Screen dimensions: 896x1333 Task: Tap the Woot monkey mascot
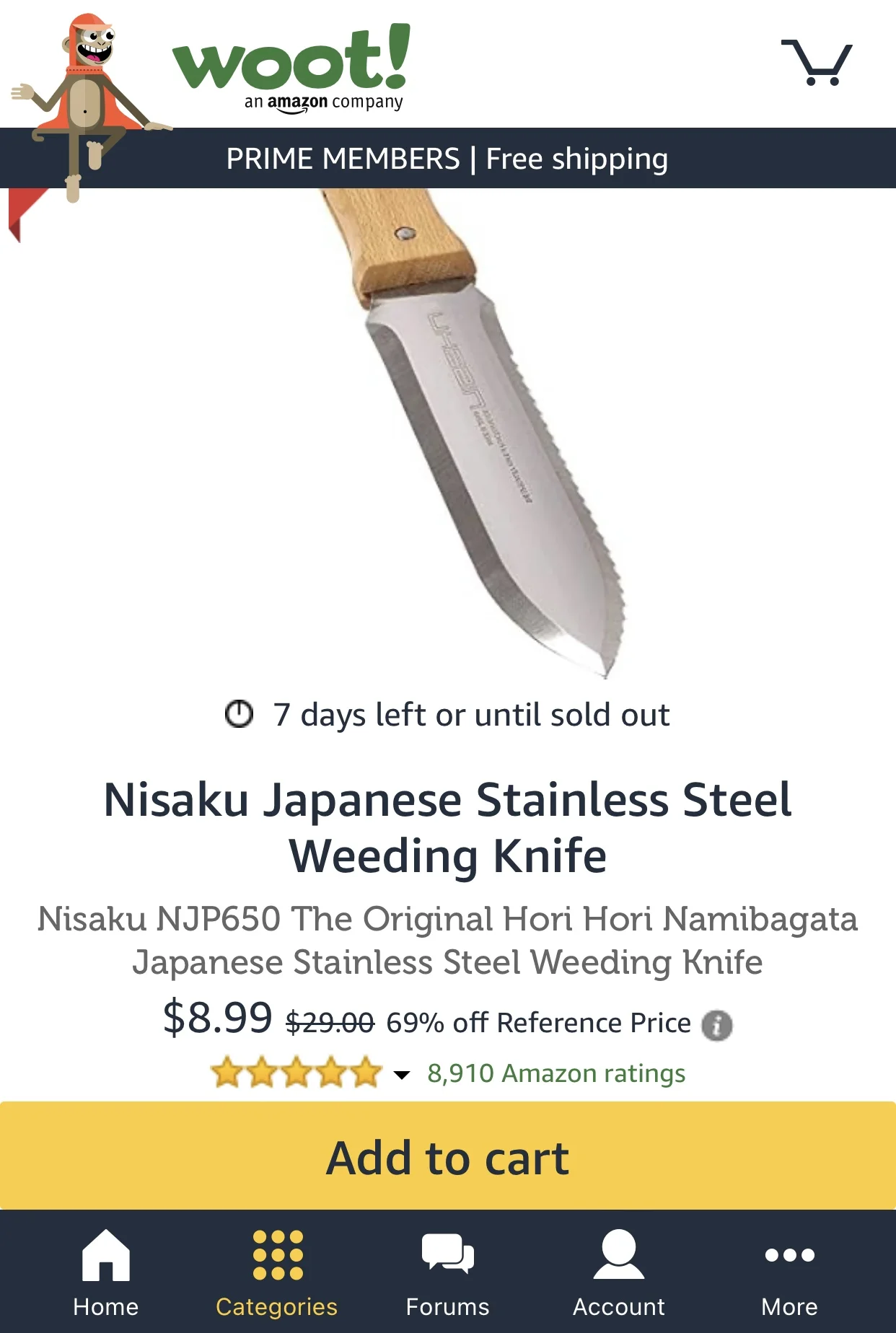[85, 108]
